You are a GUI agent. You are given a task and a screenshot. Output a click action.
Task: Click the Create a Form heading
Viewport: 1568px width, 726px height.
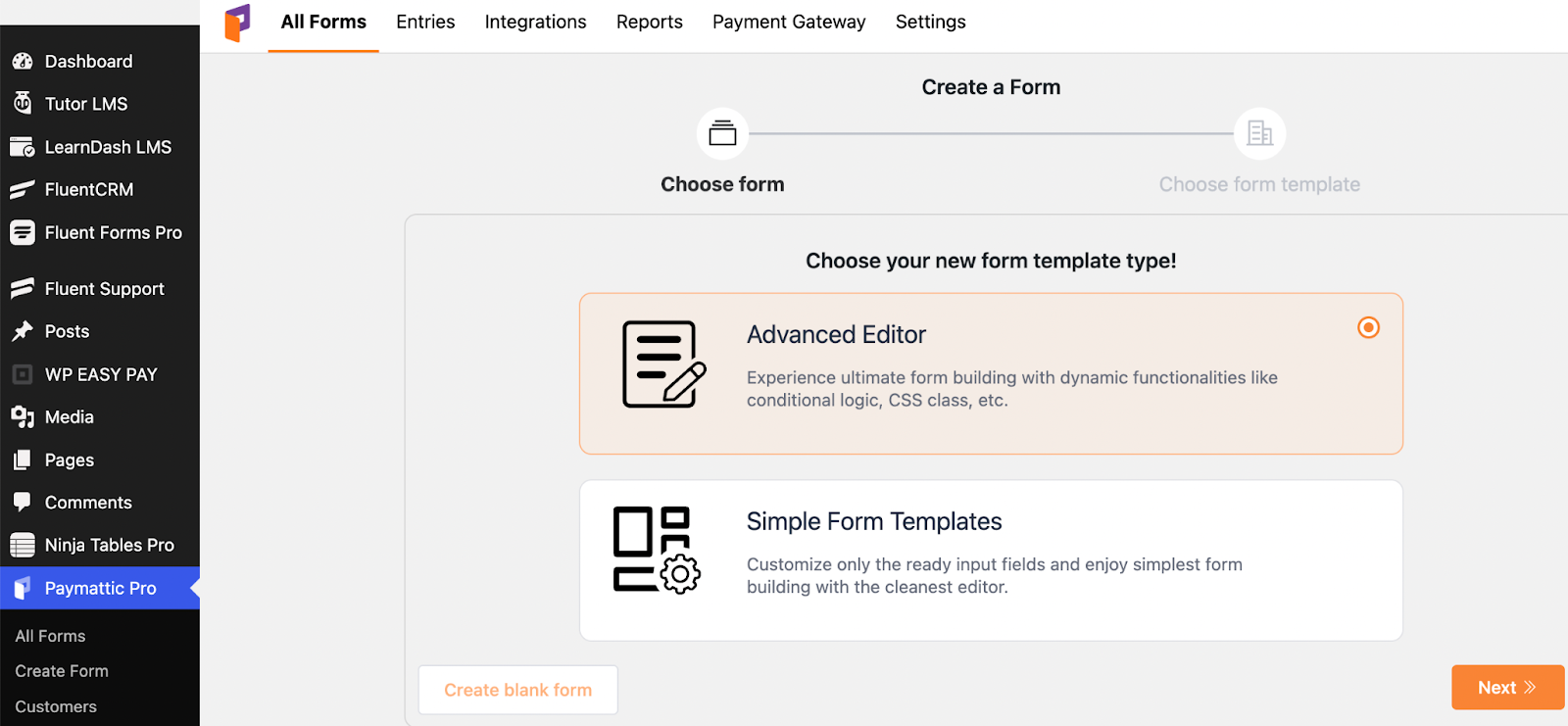[991, 87]
